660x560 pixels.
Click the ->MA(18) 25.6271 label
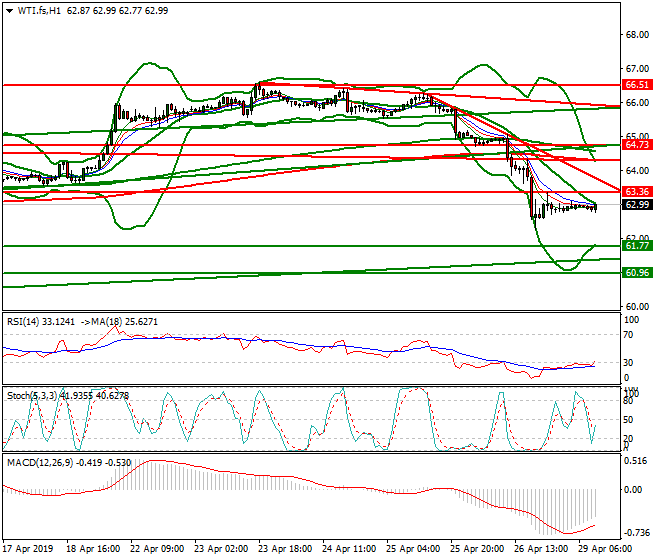click(x=119, y=322)
